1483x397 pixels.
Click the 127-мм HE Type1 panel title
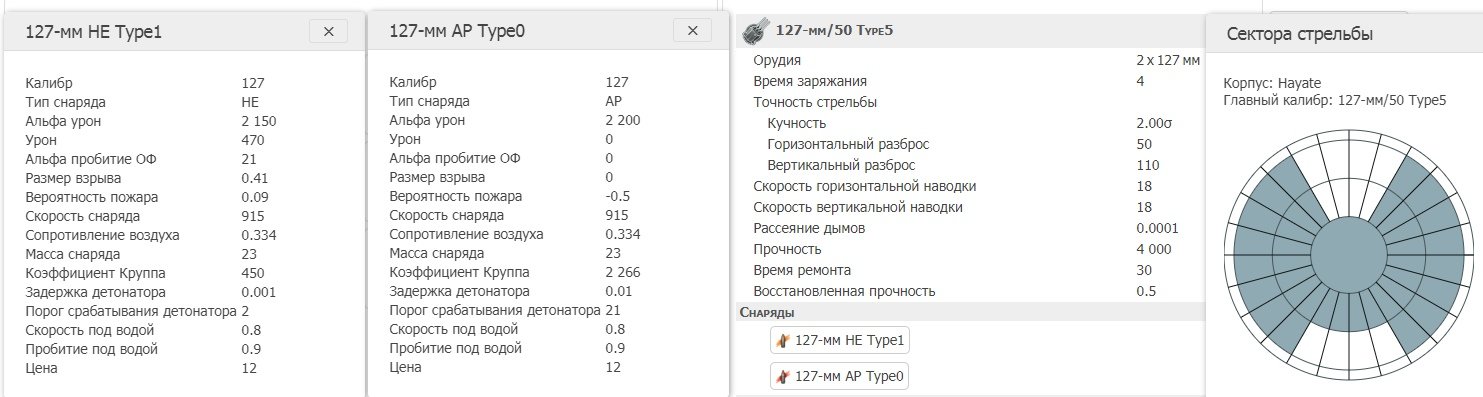[93, 33]
